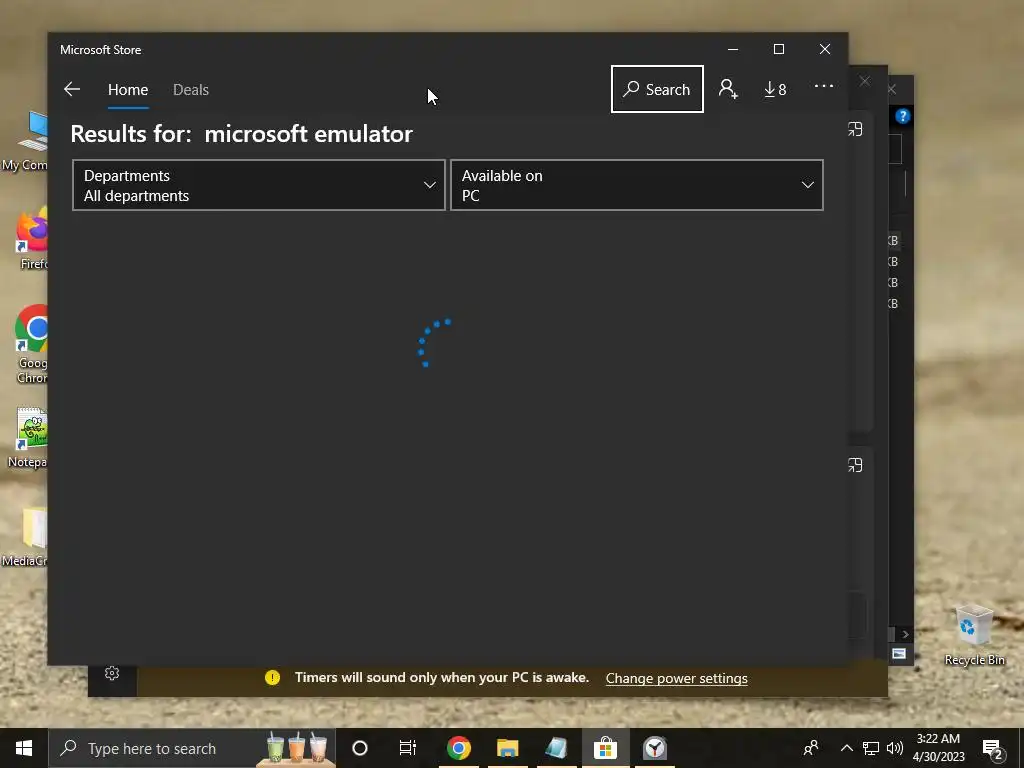
Task: Click lower expand-view icon in window behind the Store
Action: pyautogui.click(x=855, y=465)
